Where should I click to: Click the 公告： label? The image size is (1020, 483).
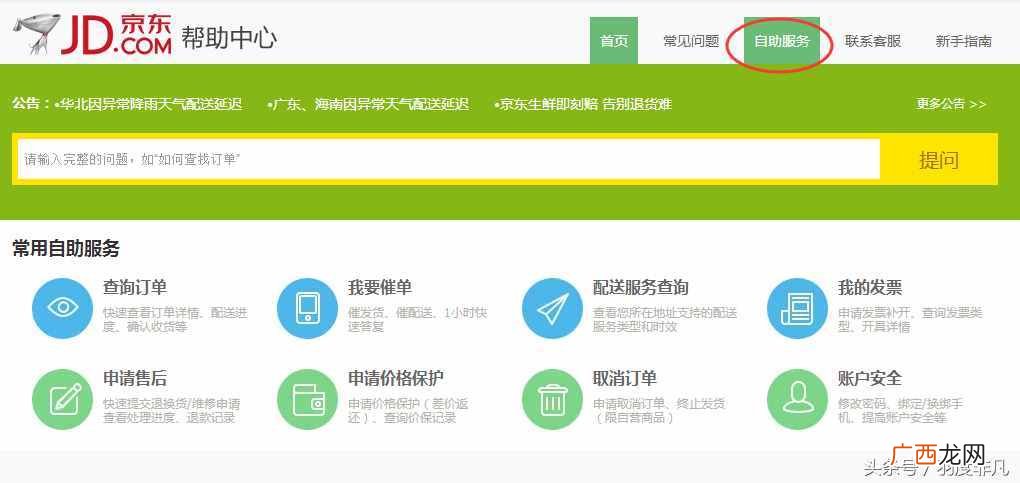(x=31, y=104)
